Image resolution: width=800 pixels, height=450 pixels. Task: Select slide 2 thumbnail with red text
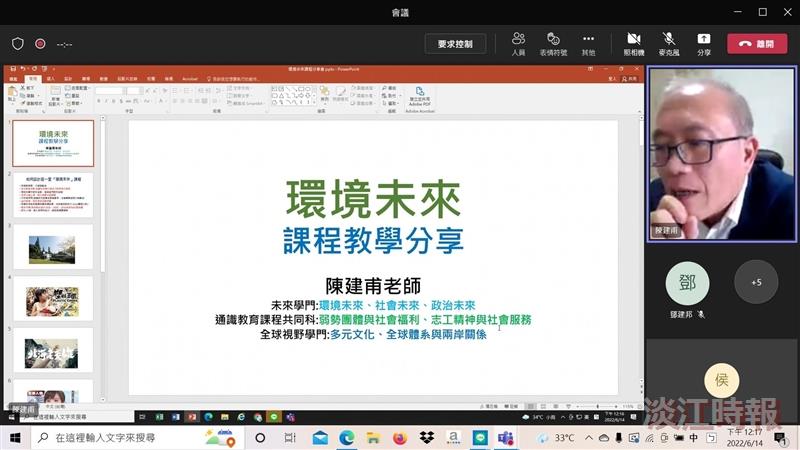coord(53,195)
